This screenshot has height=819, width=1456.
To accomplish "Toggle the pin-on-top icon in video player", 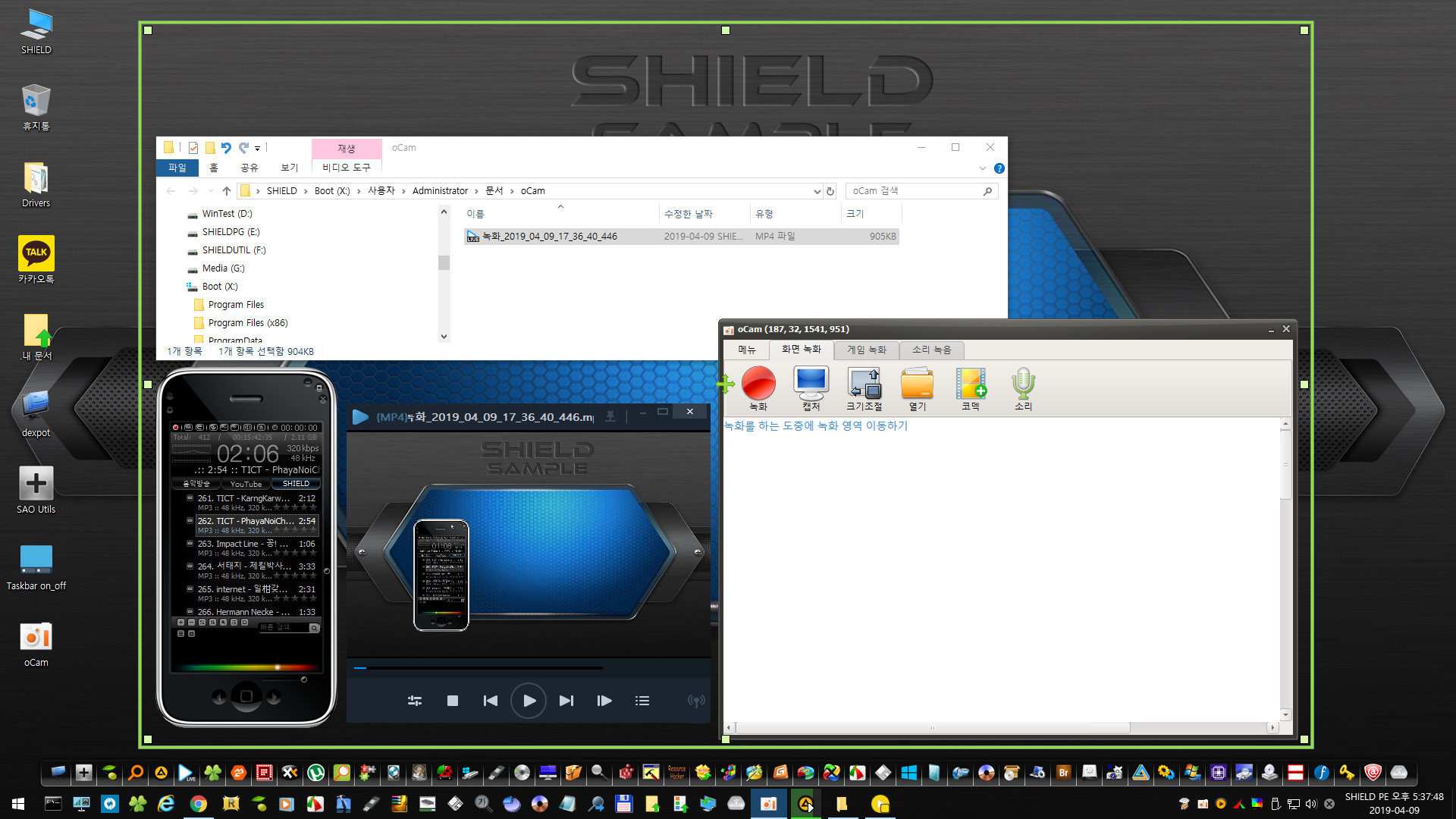I will tap(610, 416).
